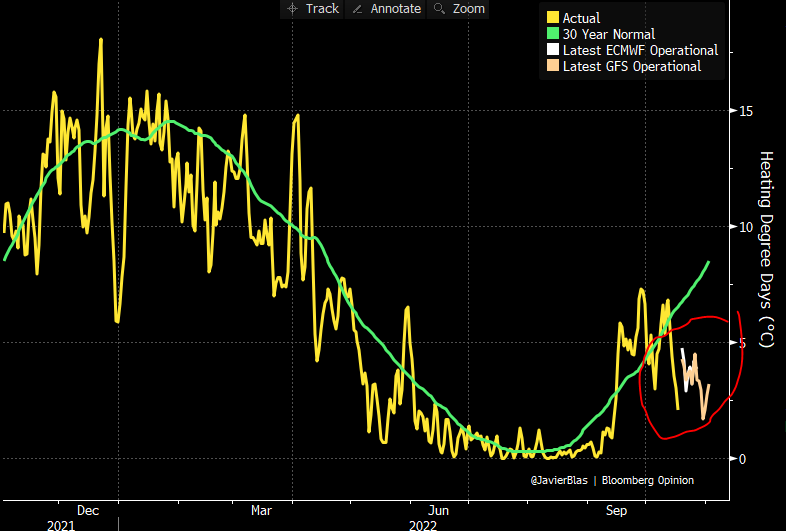Click the Annotate pencil icon

tap(357, 9)
